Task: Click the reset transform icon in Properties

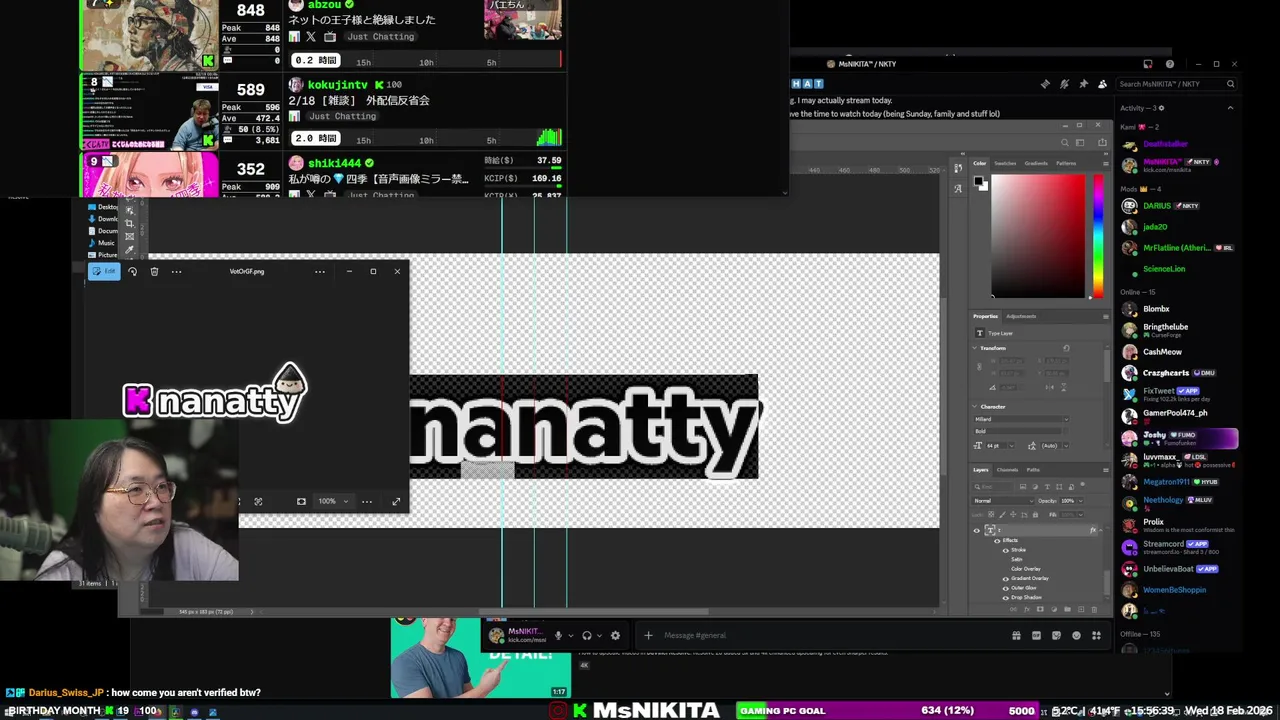Action: point(1066,348)
